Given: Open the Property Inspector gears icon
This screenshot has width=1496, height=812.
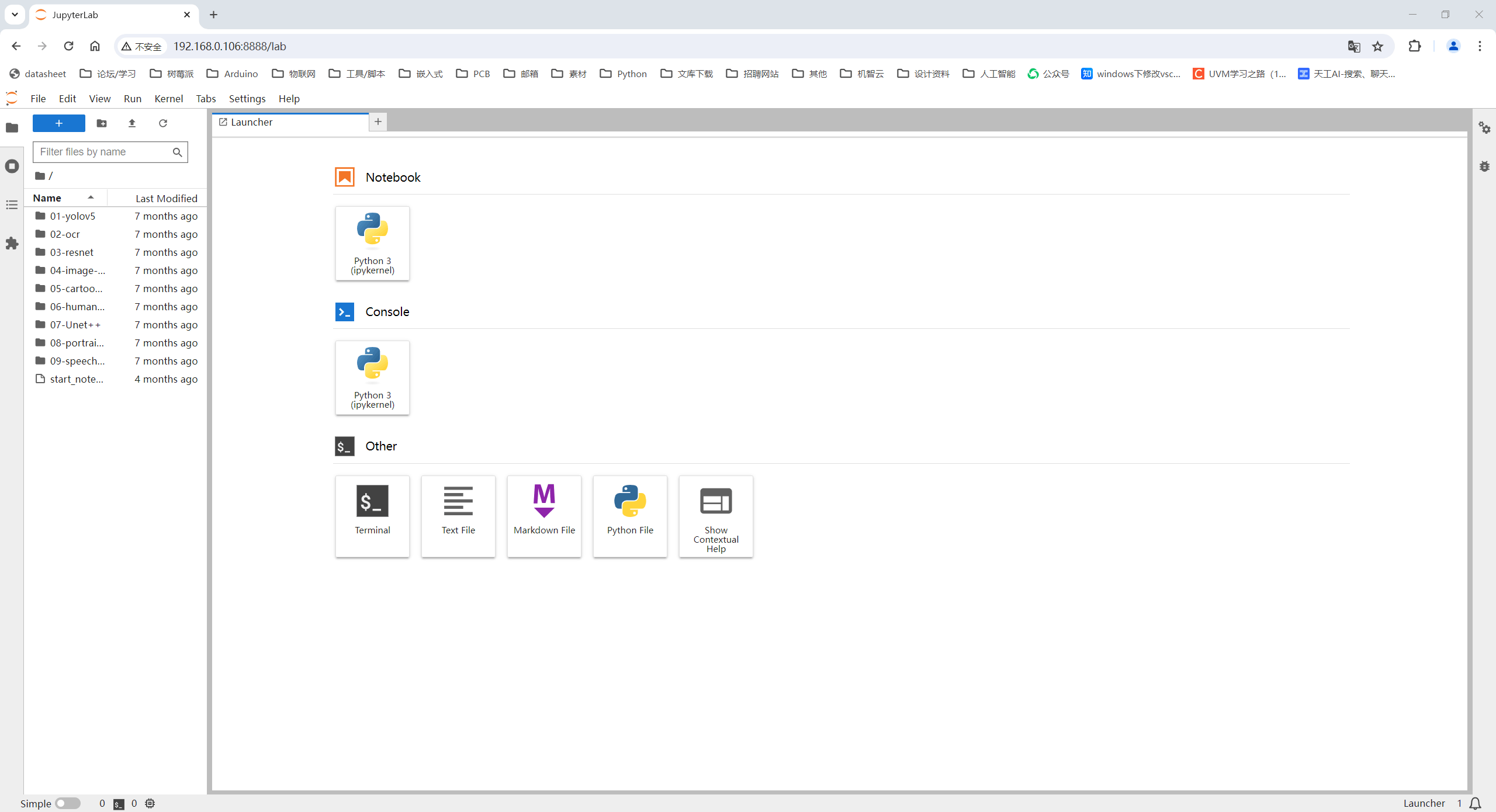Looking at the screenshot, I should click(1484, 127).
